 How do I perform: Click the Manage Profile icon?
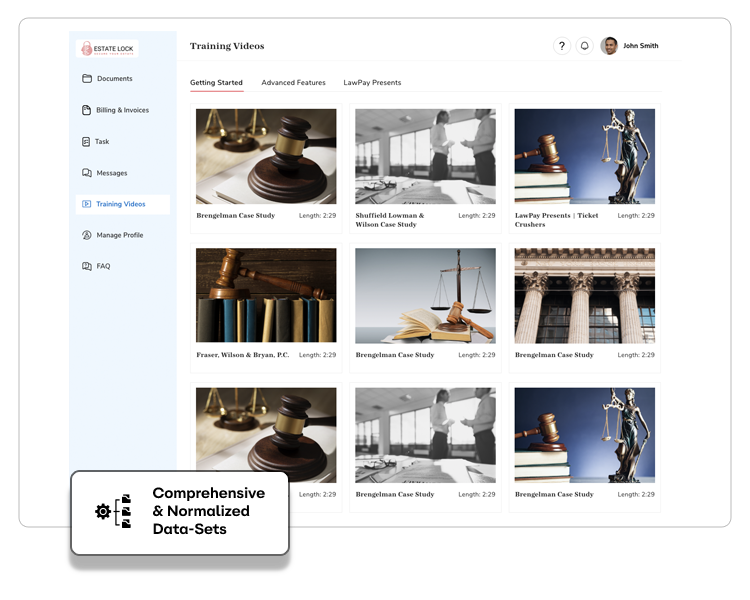pos(87,235)
